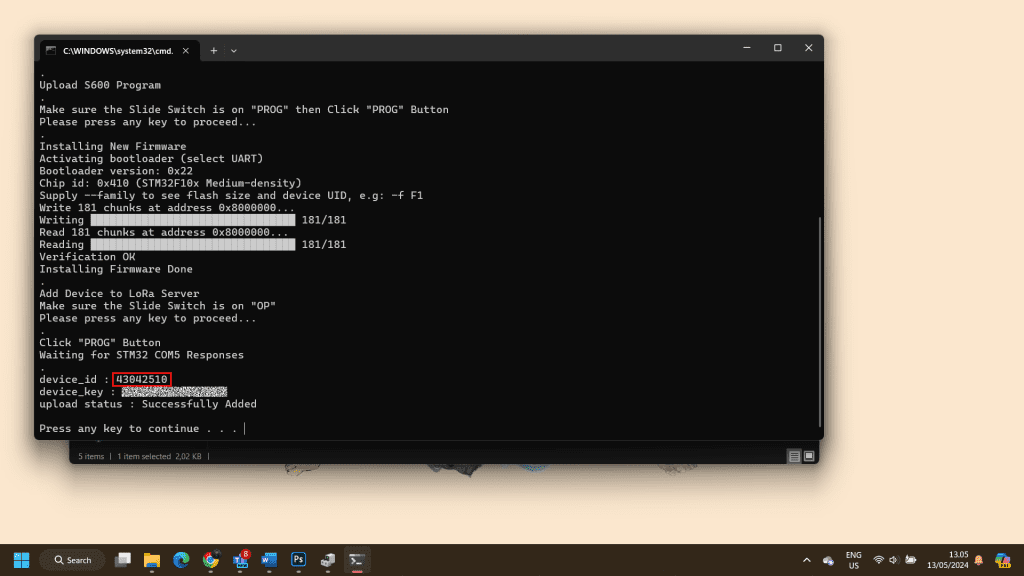The image size is (1024, 576).
Task: Launch Microsoft Edge from the taskbar
Action: [x=181, y=560]
